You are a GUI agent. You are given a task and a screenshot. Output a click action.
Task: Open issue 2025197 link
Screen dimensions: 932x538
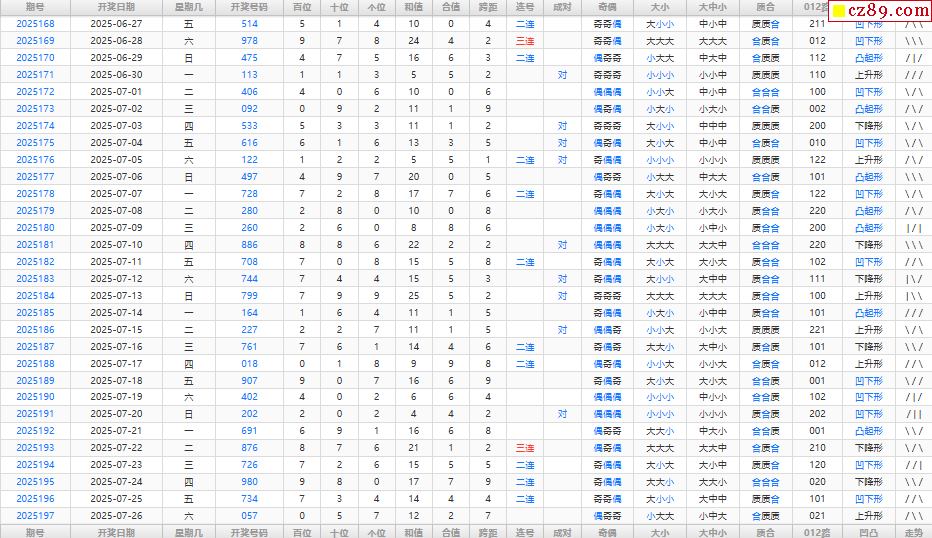(x=35, y=516)
